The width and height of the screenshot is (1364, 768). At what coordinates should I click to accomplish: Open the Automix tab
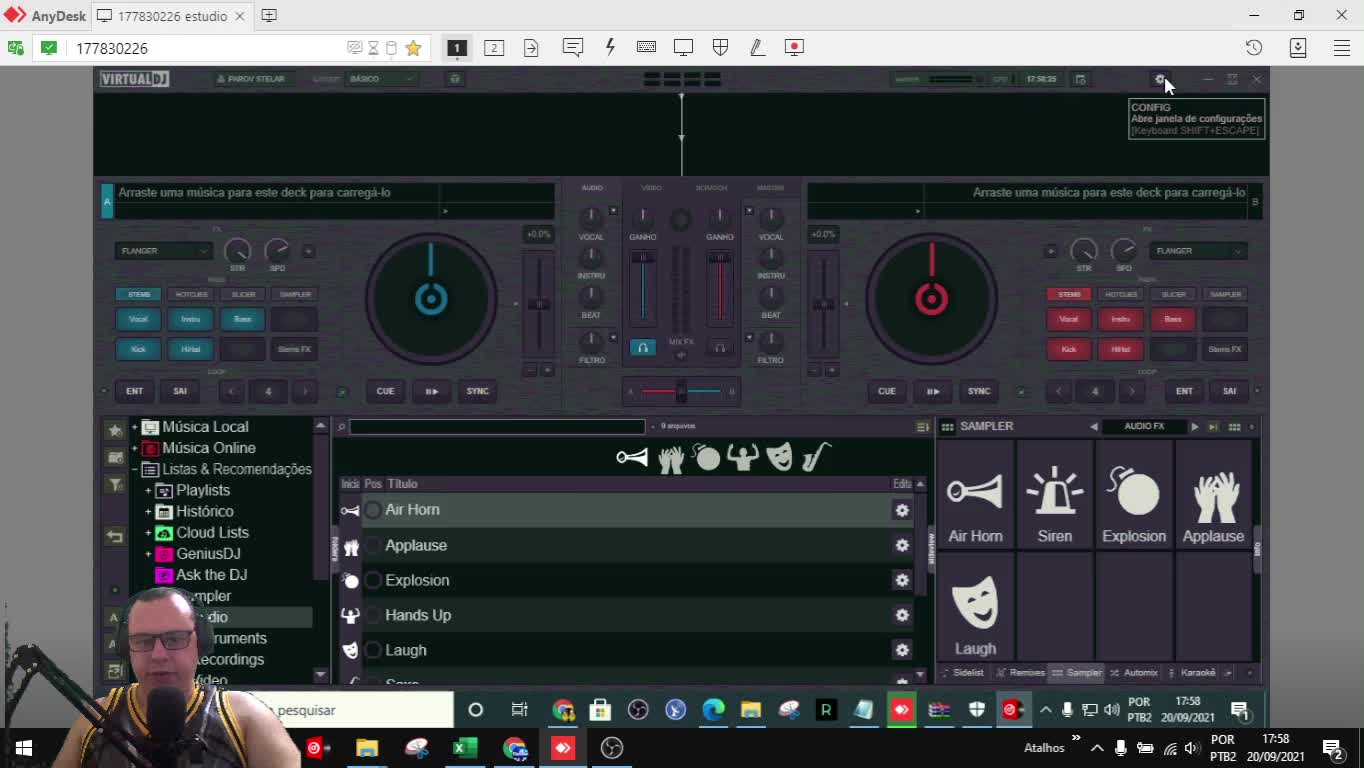pos(1135,673)
